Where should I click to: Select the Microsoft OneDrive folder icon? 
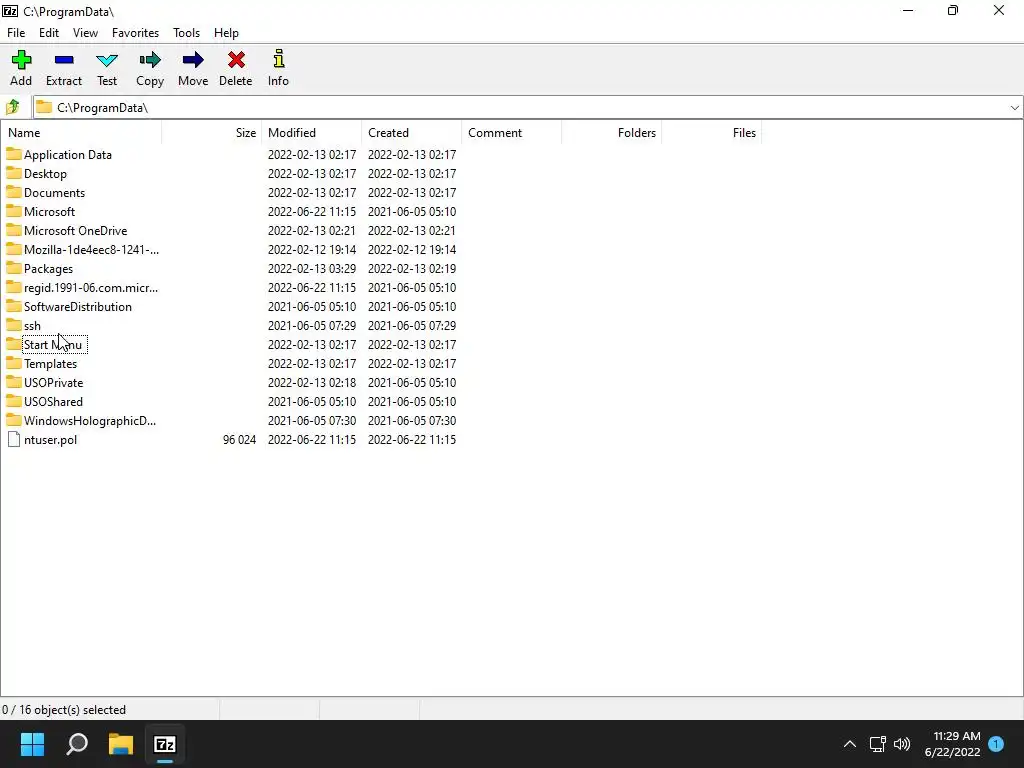coord(14,230)
